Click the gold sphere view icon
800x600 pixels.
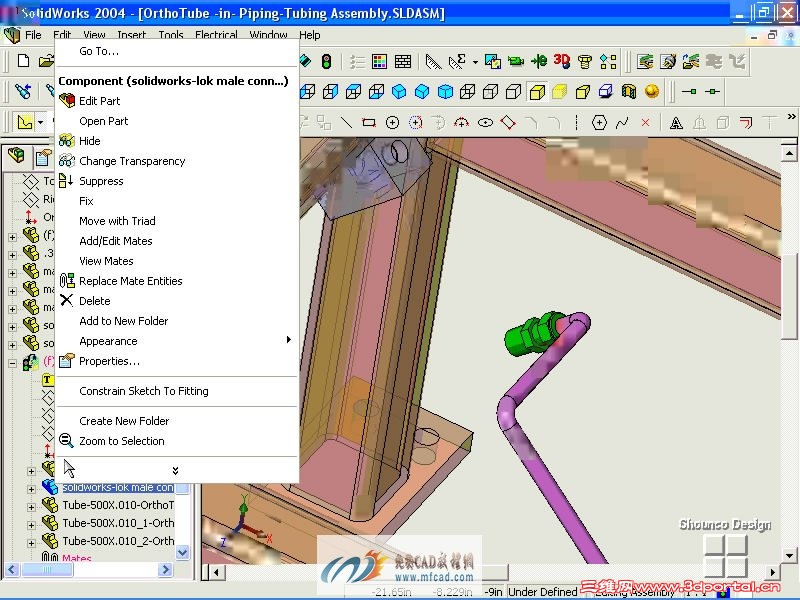click(x=652, y=91)
